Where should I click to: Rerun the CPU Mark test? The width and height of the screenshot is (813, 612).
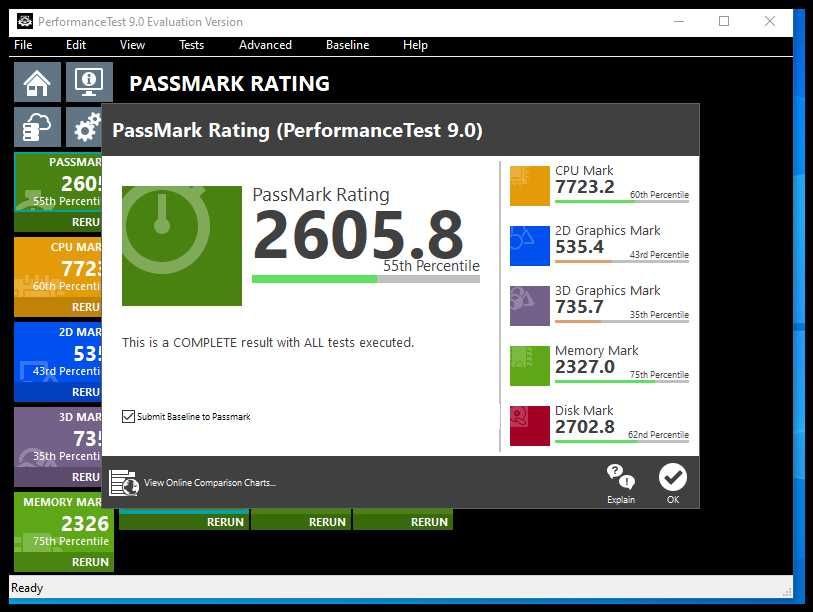pos(86,307)
